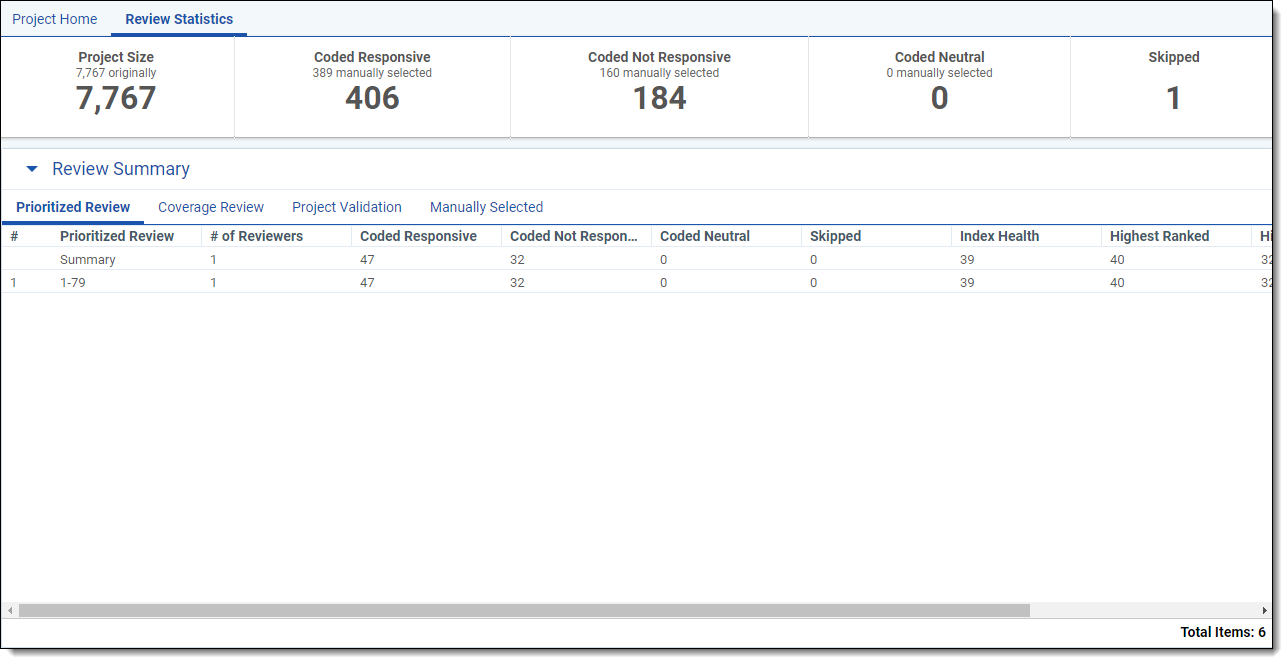The width and height of the screenshot is (1288, 664).
Task: Select the Prioritized Review tab
Action: click(73, 207)
